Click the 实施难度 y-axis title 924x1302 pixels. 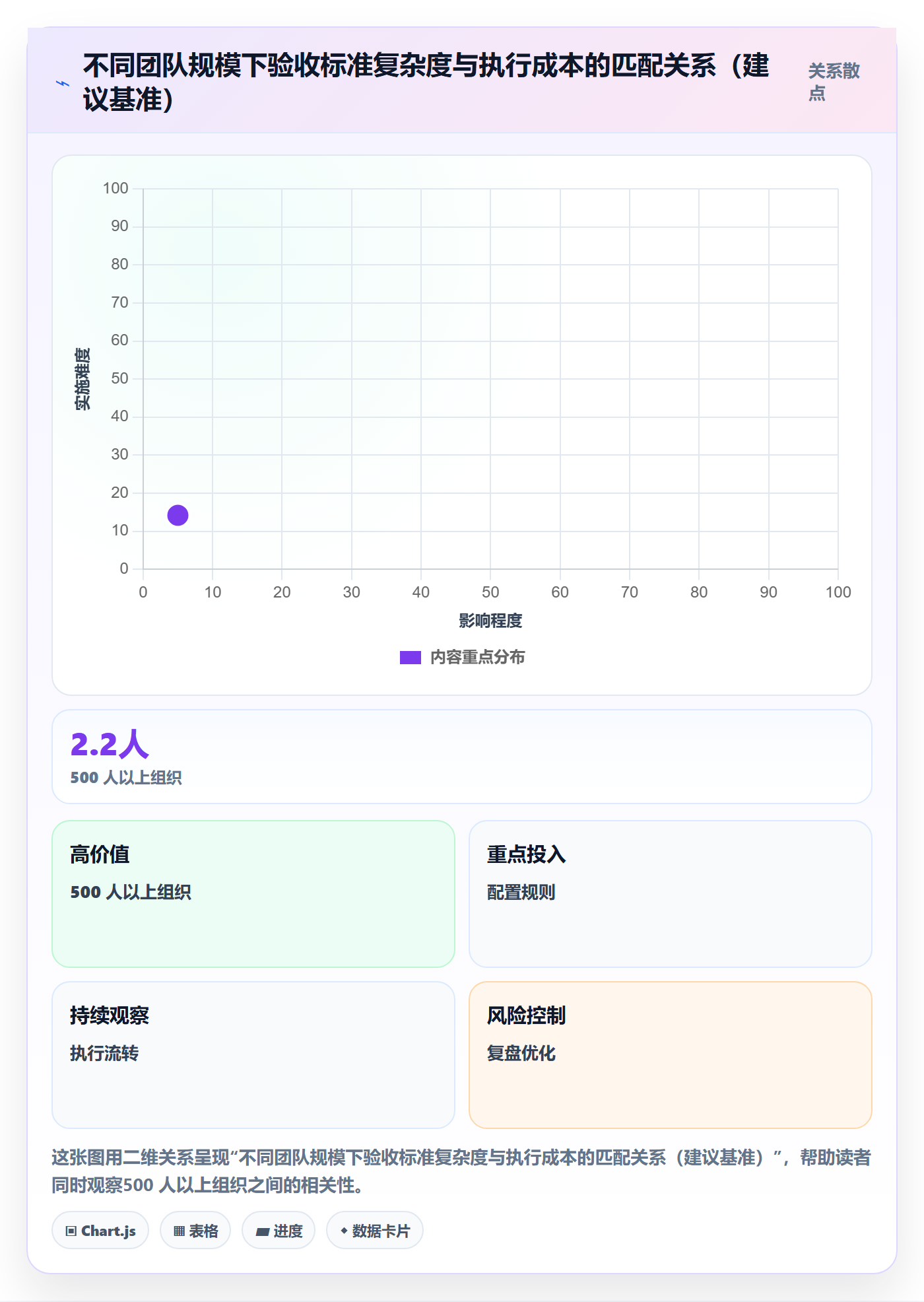[82, 379]
